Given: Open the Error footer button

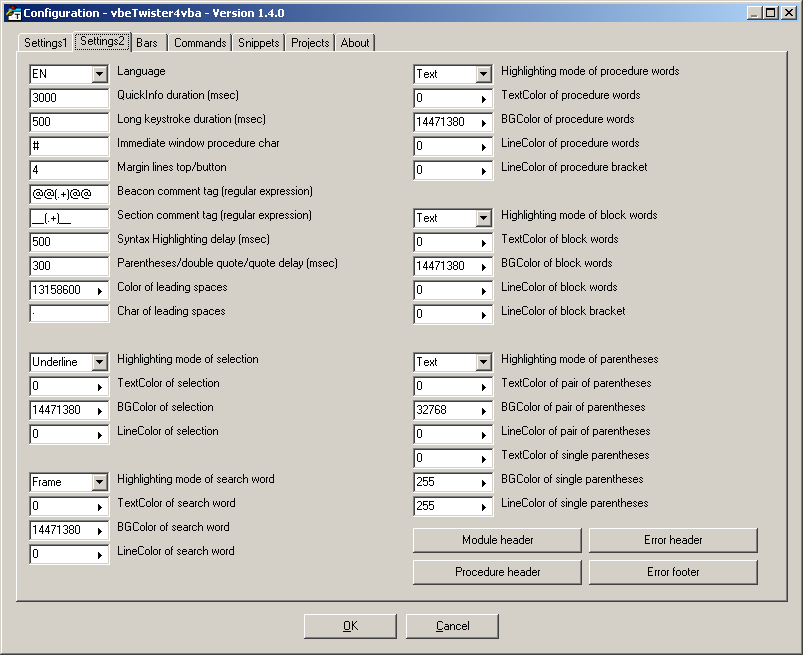Looking at the screenshot, I should 673,572.
